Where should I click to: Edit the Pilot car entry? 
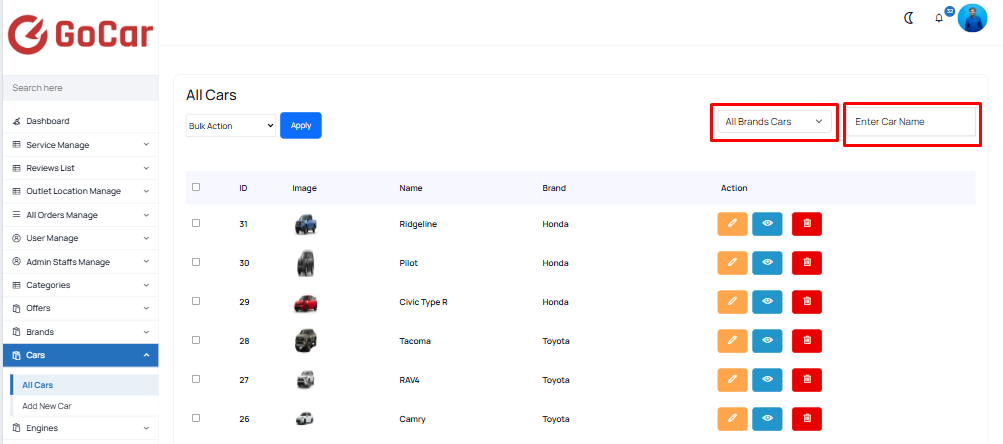(x=732, y=263)
